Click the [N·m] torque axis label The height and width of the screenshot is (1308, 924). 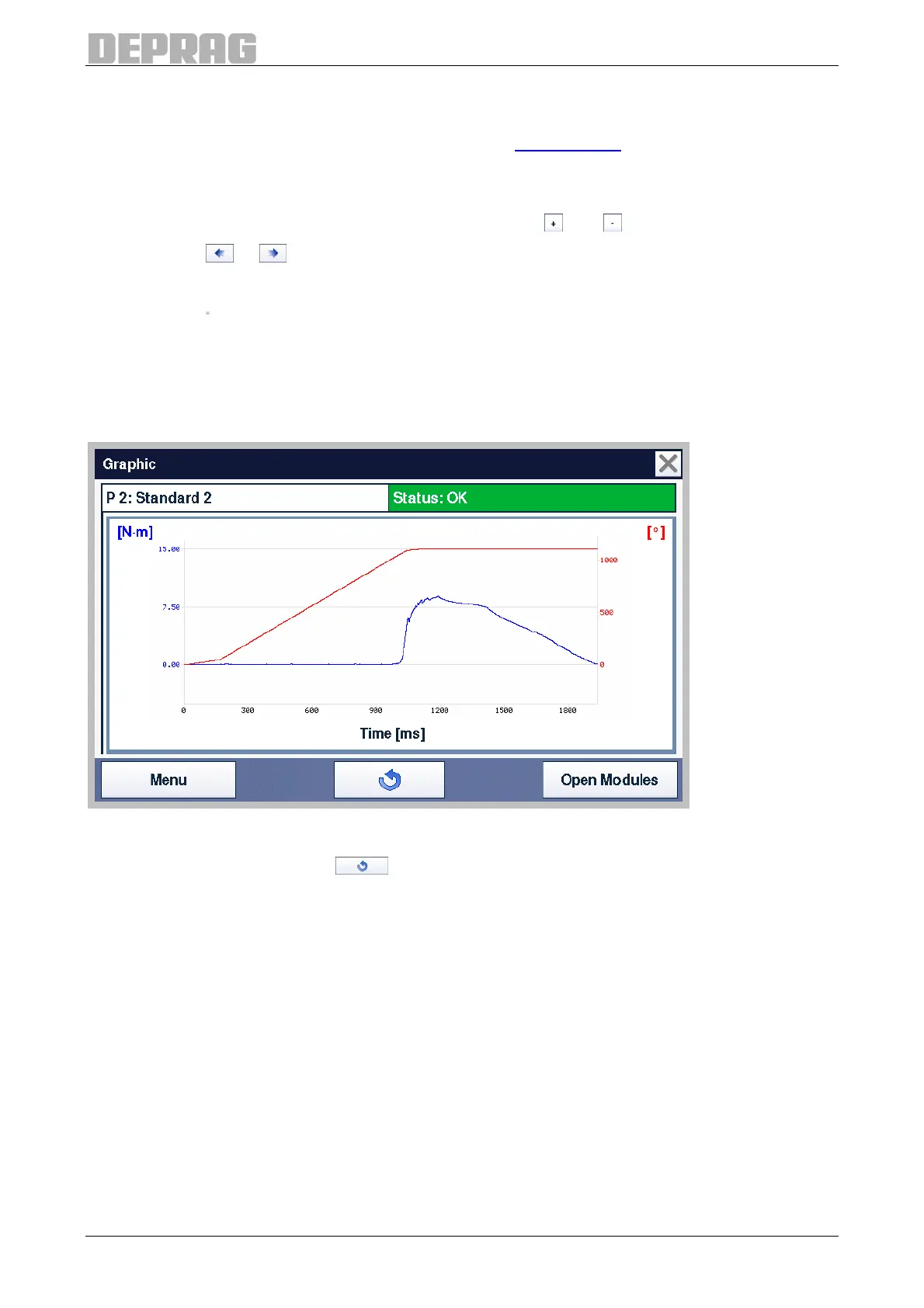[135, 532]
